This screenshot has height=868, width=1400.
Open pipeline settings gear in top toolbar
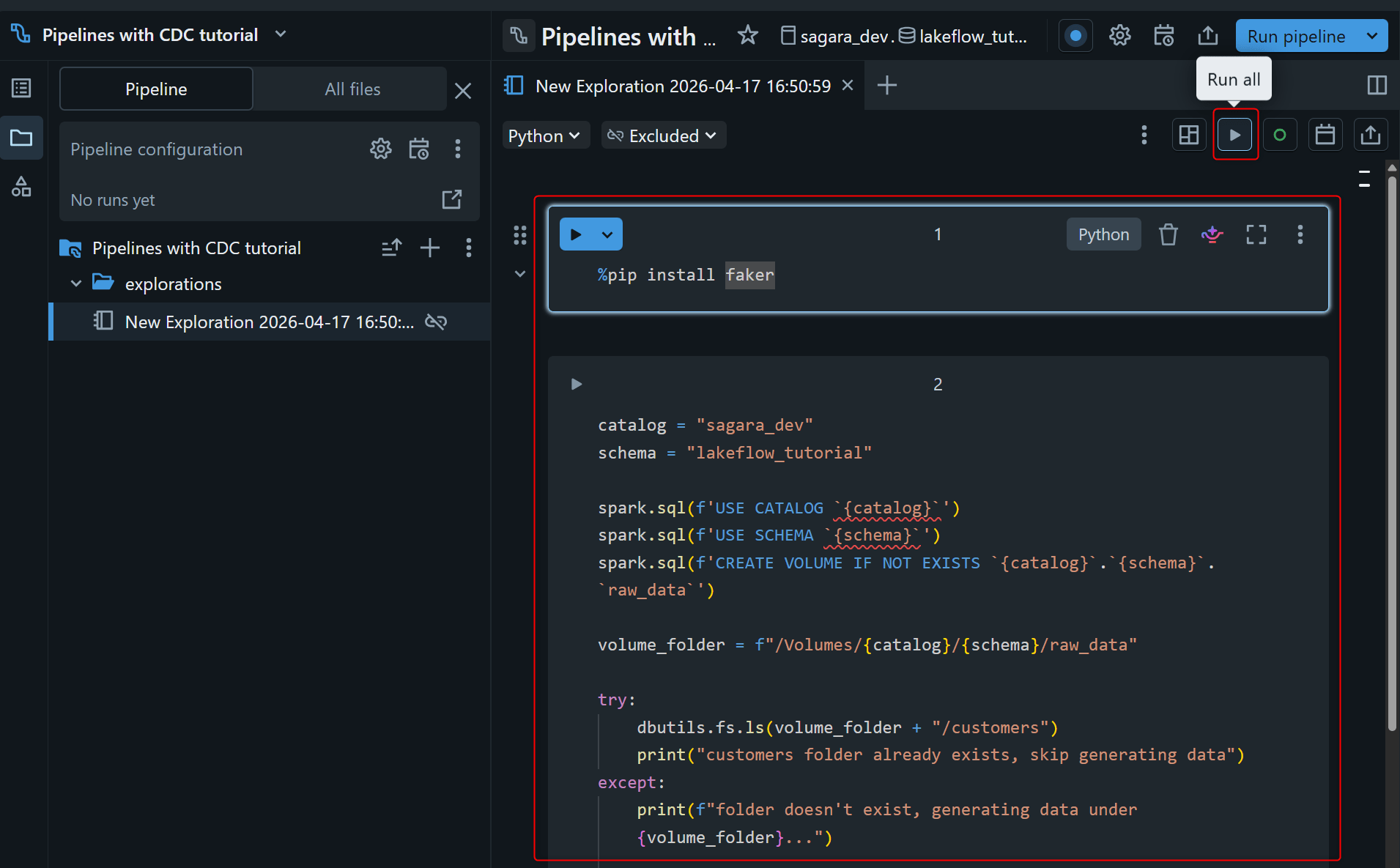pyautogui.click(x=1119, y=35)
